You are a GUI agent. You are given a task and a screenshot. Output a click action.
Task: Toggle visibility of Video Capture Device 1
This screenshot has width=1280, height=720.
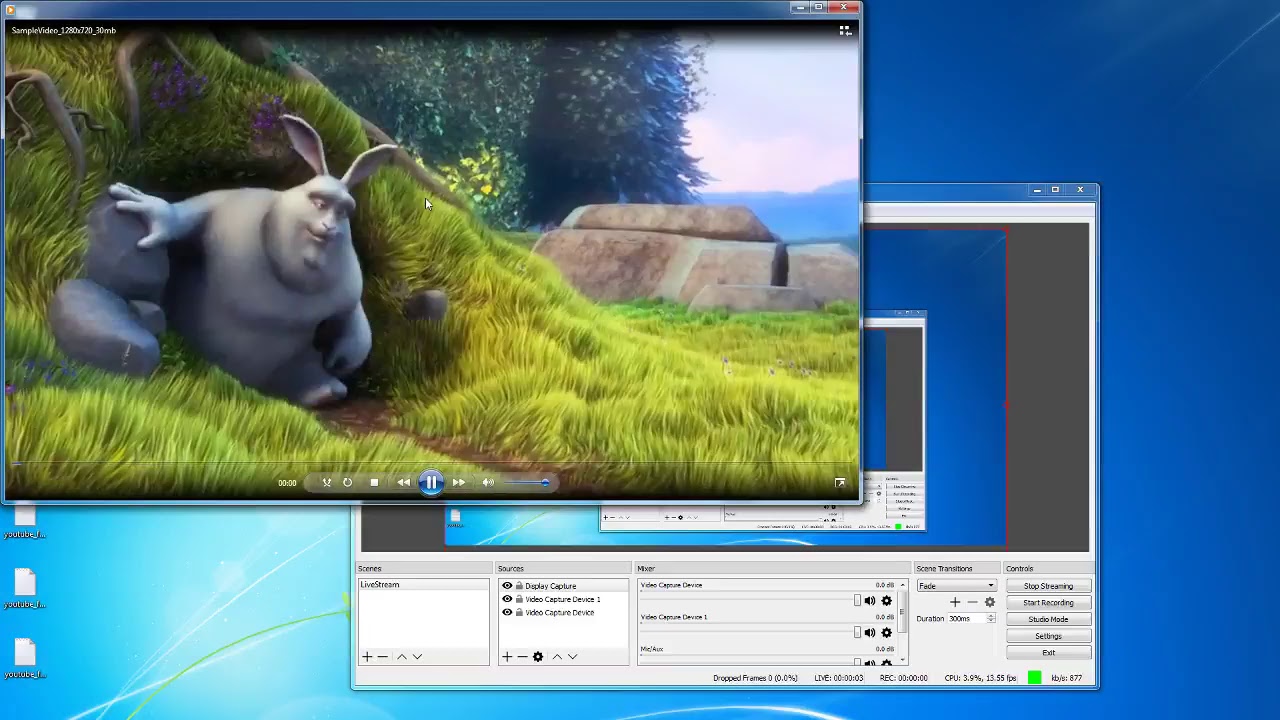(x=507, y=599)
